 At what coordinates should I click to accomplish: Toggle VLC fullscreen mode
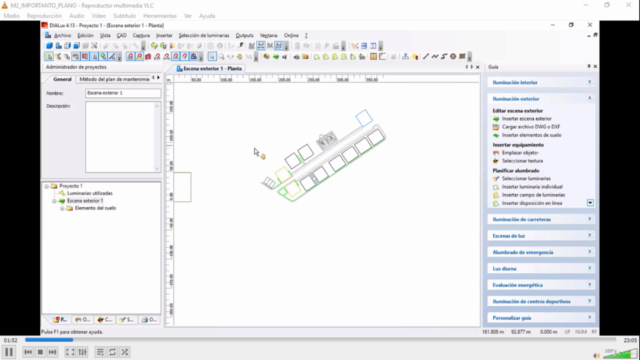70,352
